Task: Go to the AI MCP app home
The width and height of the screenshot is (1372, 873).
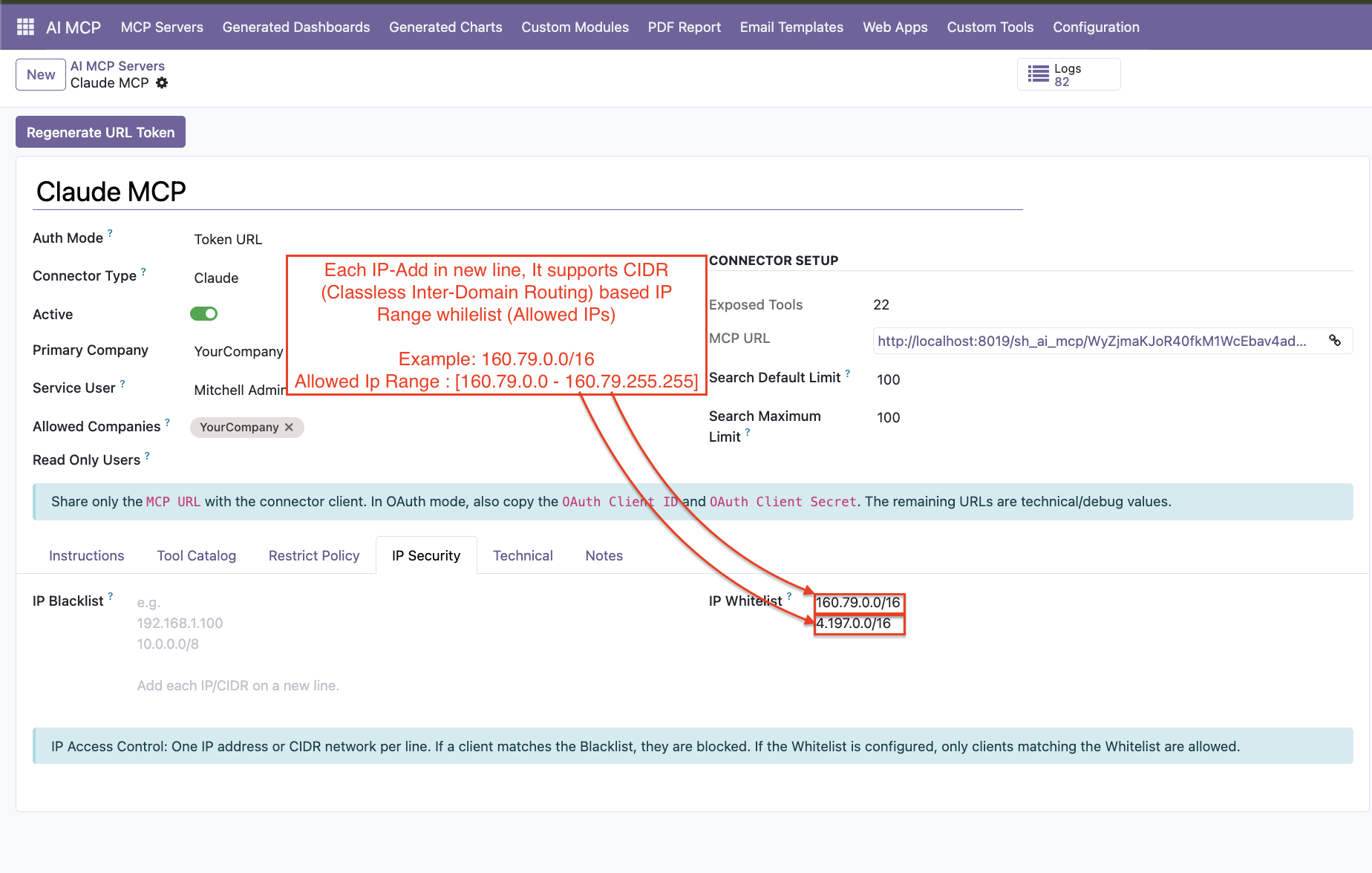Action: 73,27
